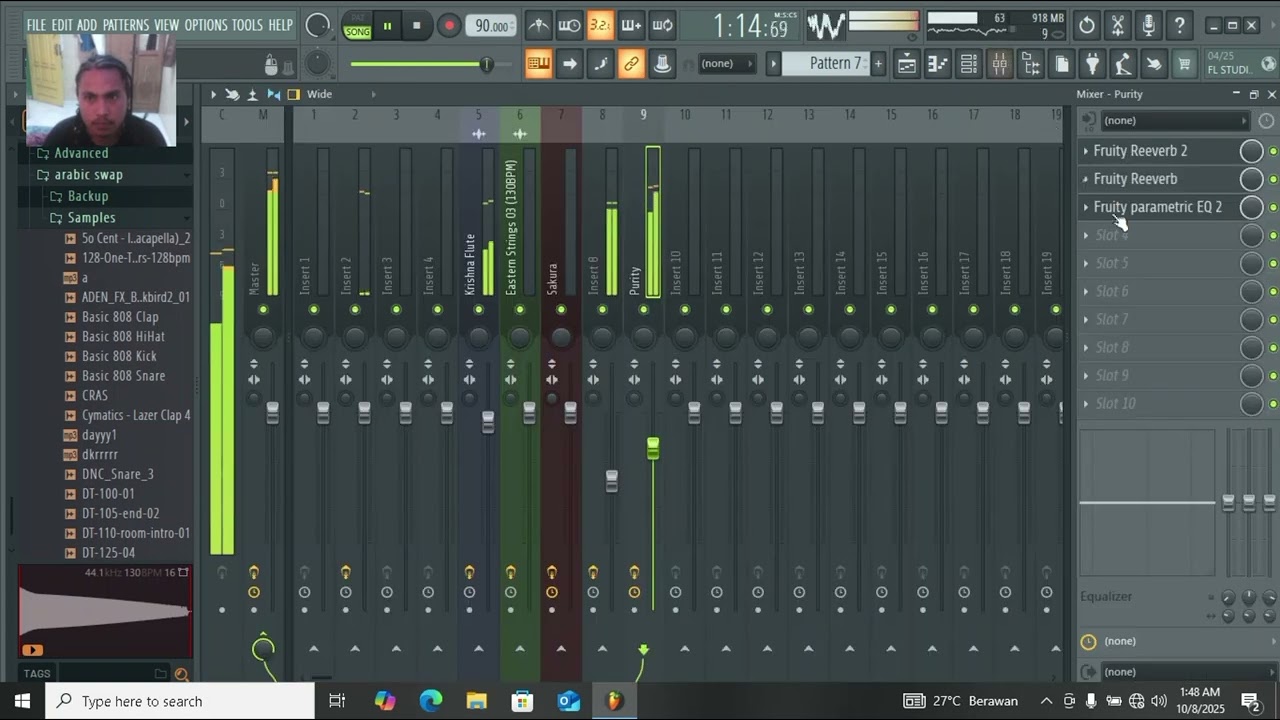Toggle the mixer view icon
This screenshot has width=1280, height=720.
1000,65
